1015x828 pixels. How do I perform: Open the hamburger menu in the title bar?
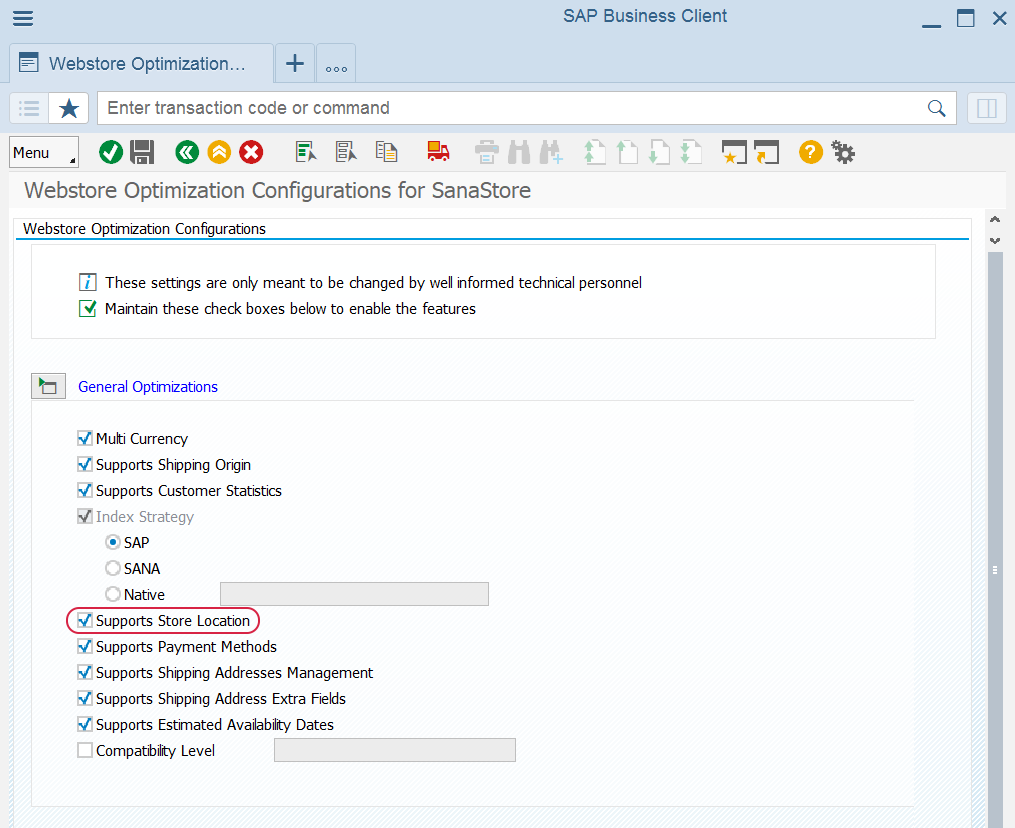[23, 17]
